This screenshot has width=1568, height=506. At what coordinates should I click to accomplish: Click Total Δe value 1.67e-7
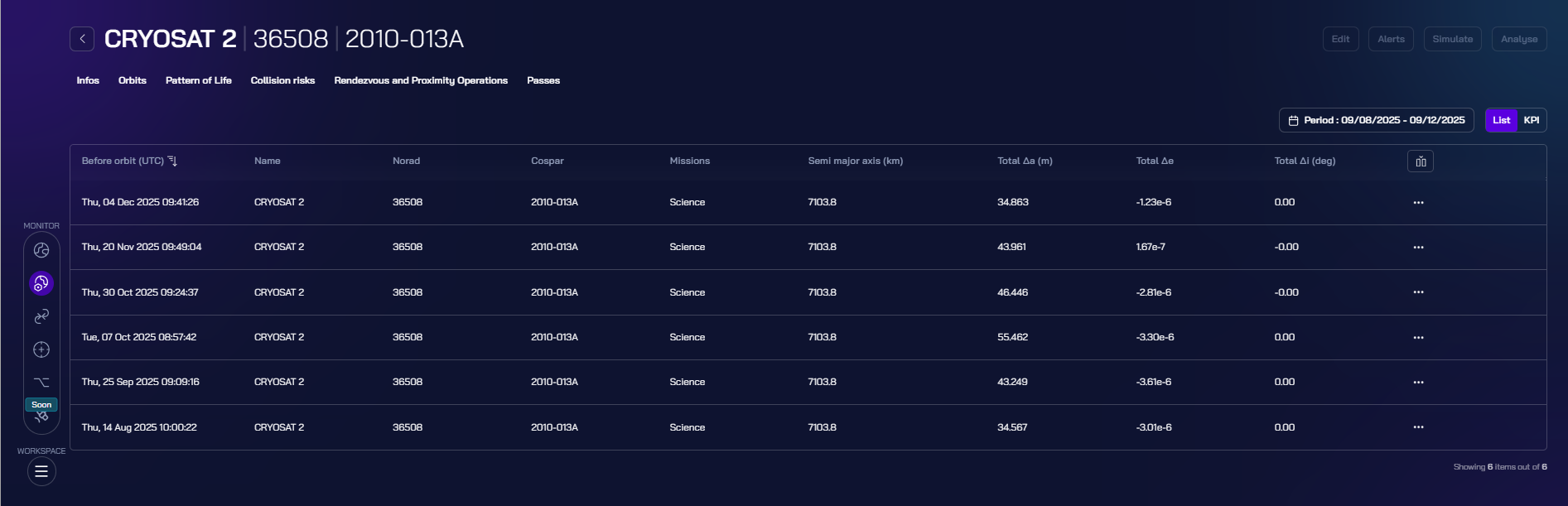(1151, 247)
